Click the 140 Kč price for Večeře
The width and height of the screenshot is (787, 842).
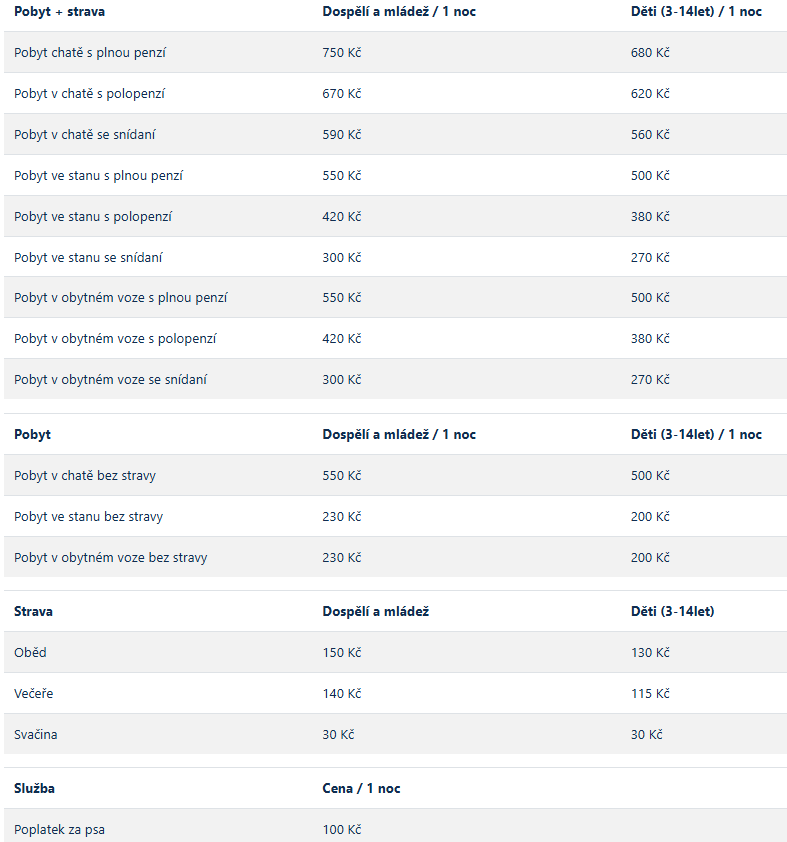341,693
